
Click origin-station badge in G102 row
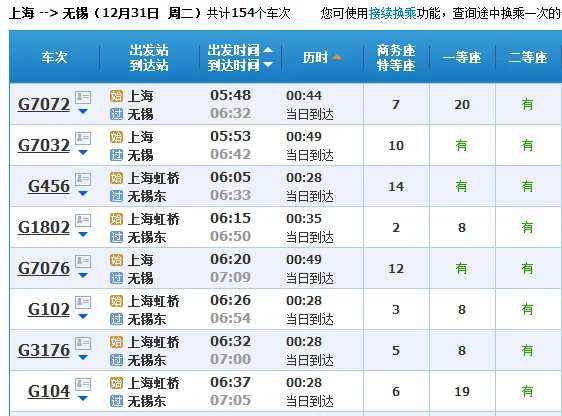pos(116,301)
